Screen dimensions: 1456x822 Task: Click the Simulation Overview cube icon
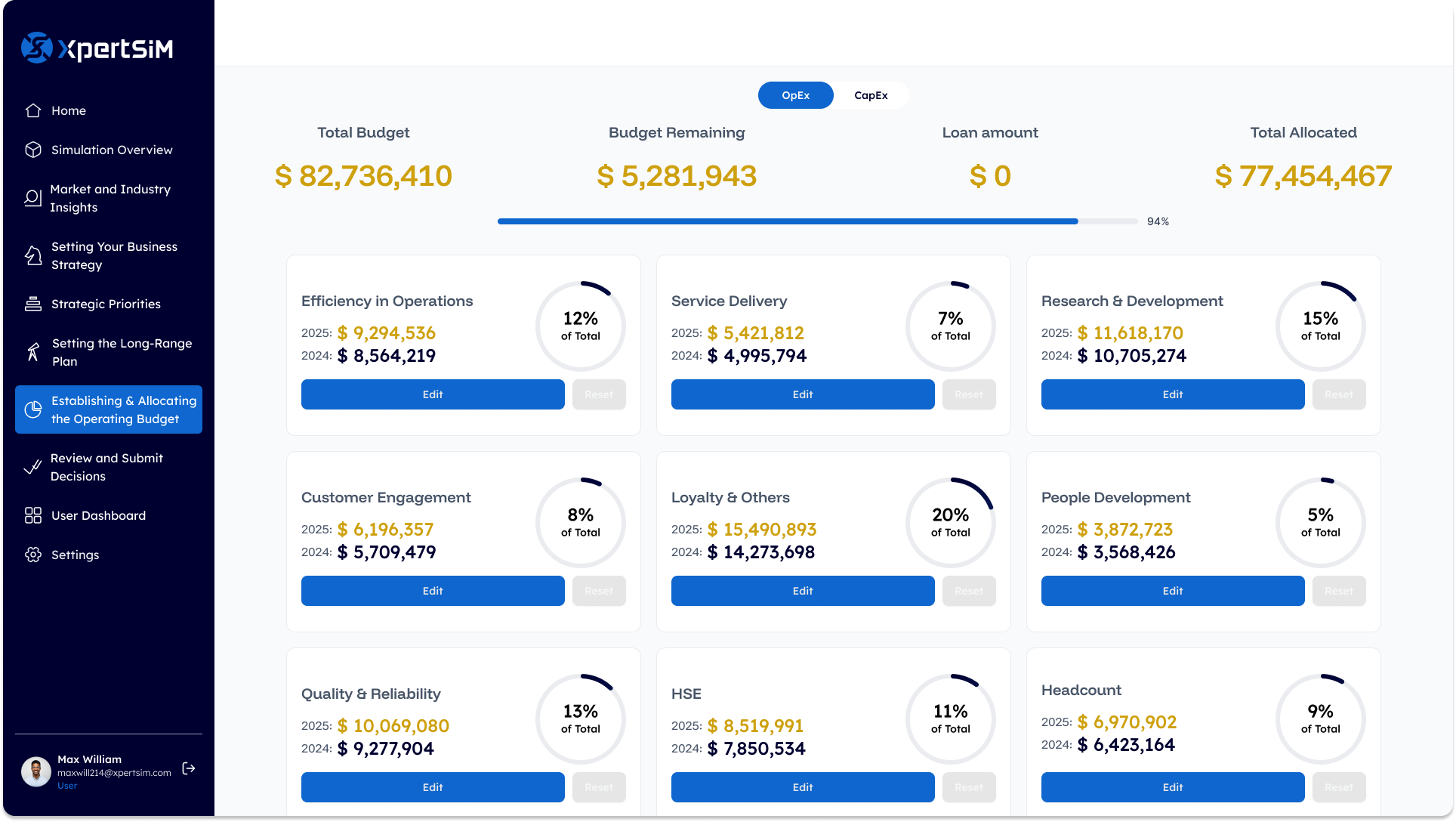[32, 150]
